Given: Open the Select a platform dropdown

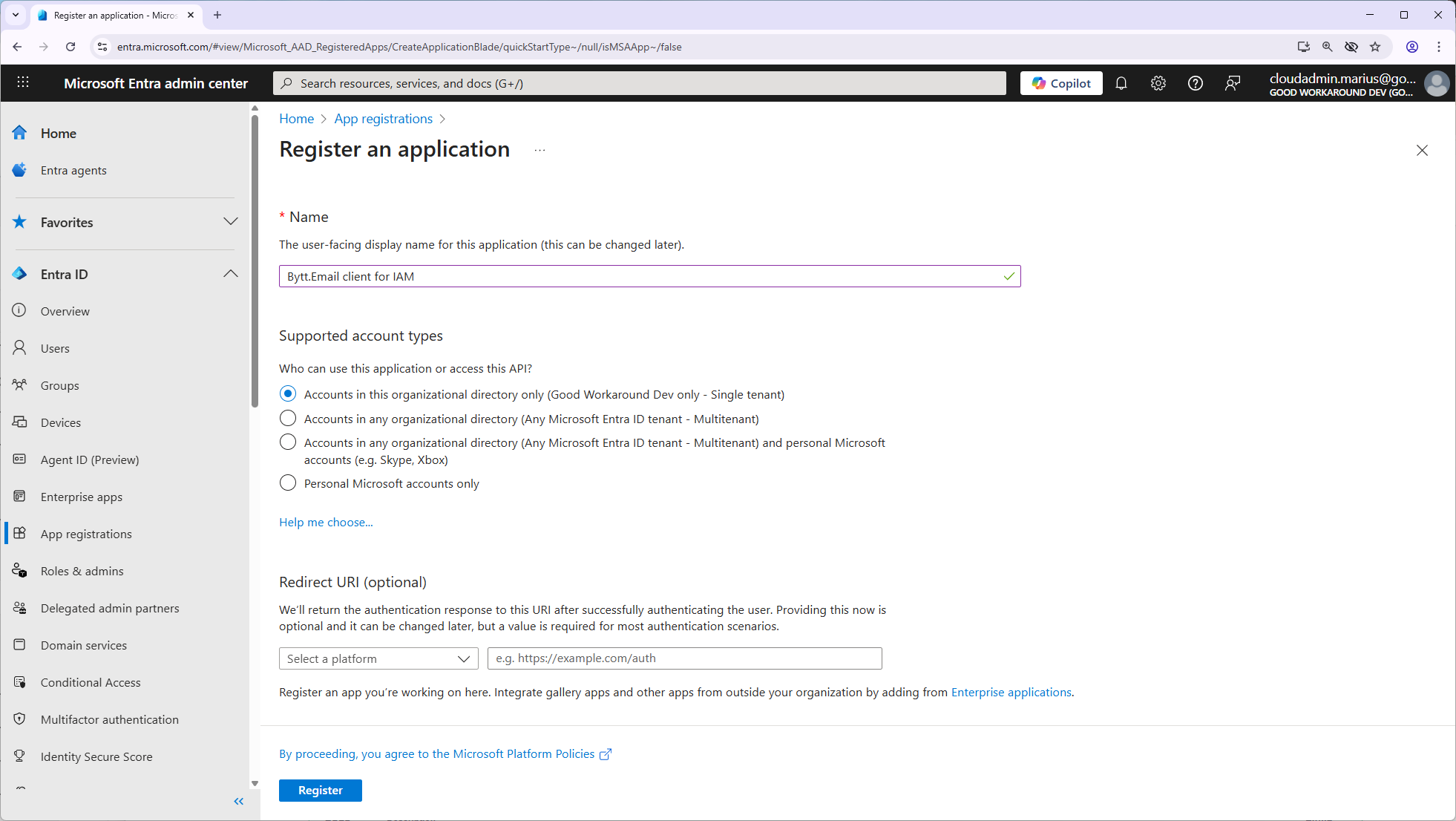Looking at the screenshot, I should pos(378,658).
